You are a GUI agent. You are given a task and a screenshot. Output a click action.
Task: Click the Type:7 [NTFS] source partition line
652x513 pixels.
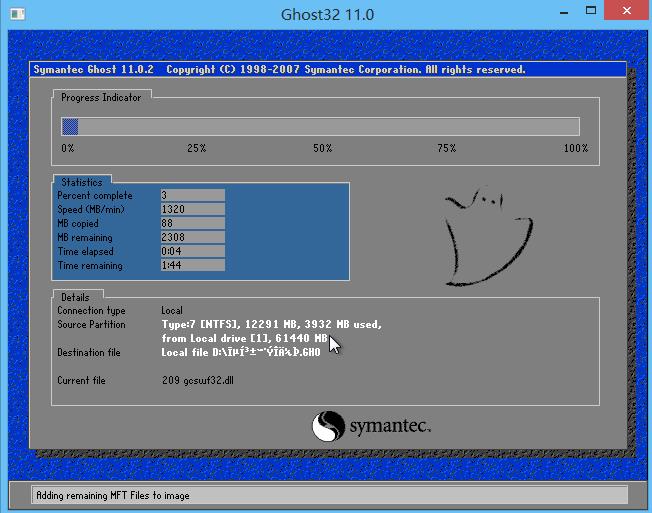(272, 324)
